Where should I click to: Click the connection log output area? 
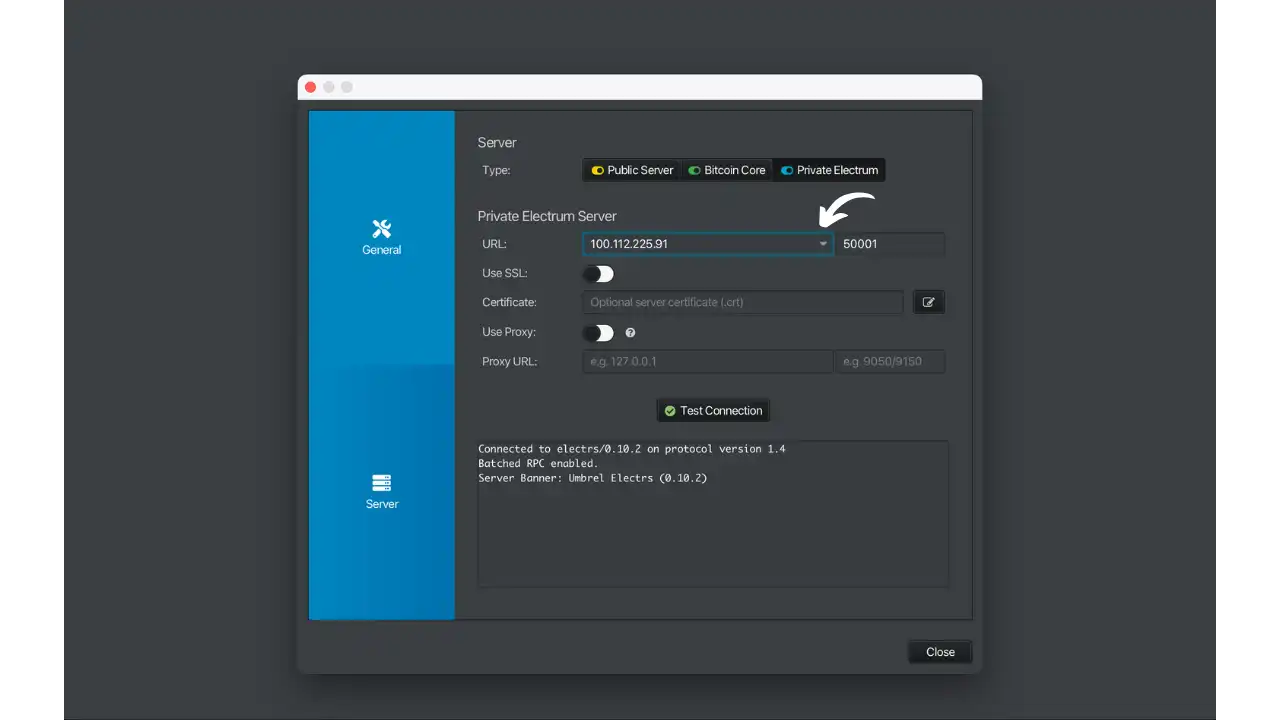(713, 512)
